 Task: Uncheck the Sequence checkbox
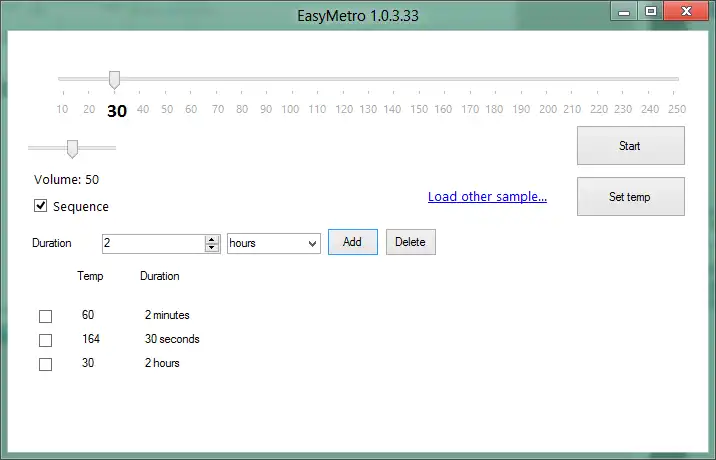[x=40, y=206]
